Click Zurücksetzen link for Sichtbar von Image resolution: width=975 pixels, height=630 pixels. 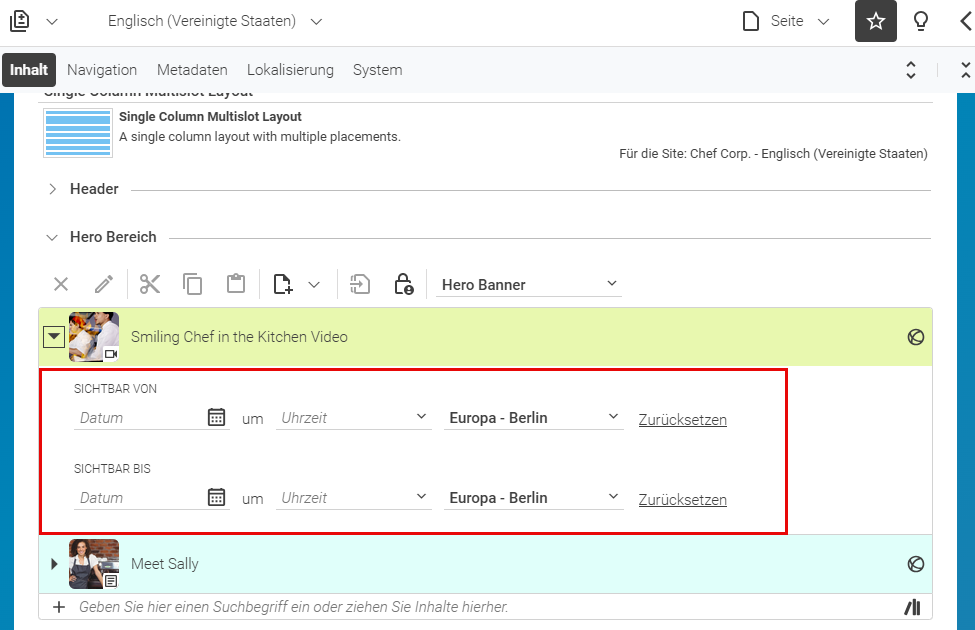(x=683, y=420)
